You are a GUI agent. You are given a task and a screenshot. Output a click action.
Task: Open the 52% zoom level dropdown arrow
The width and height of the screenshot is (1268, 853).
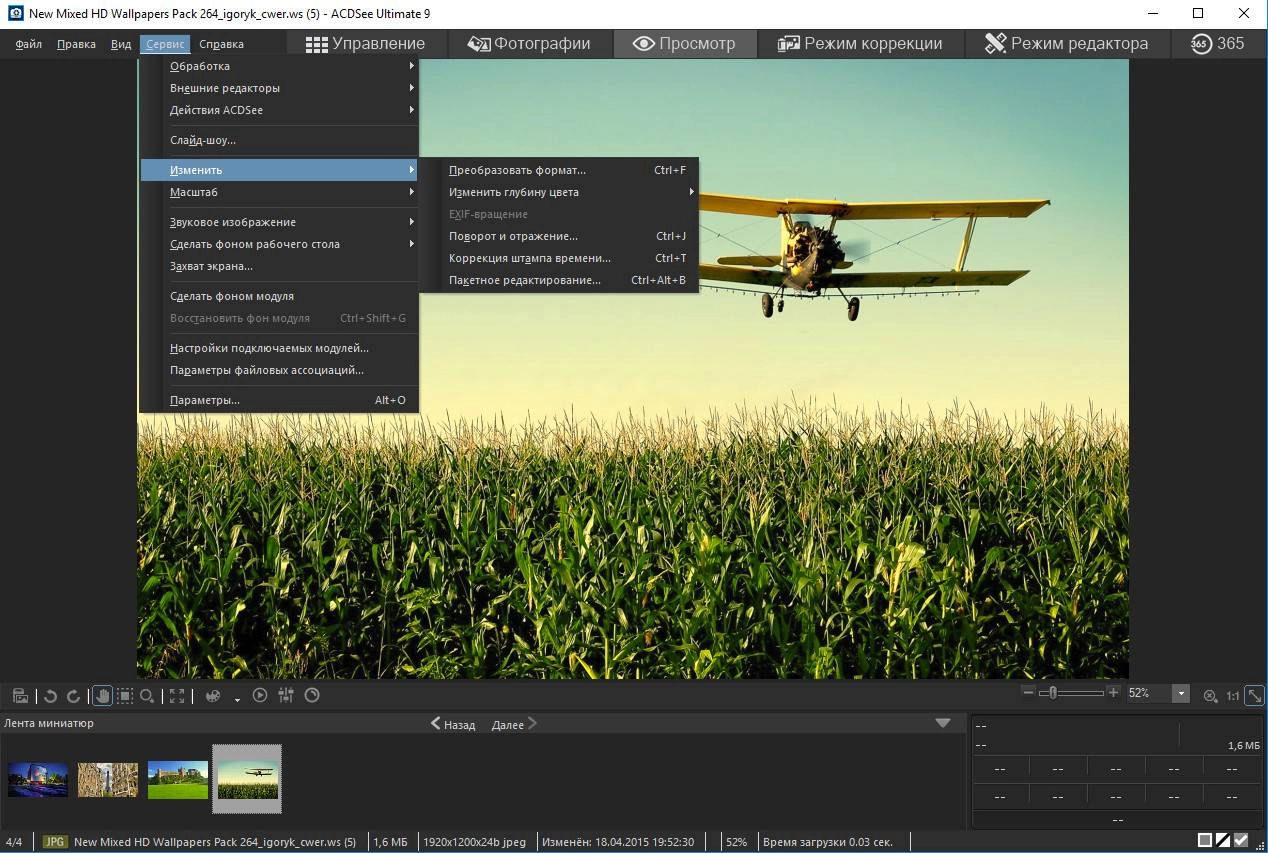1181,694
